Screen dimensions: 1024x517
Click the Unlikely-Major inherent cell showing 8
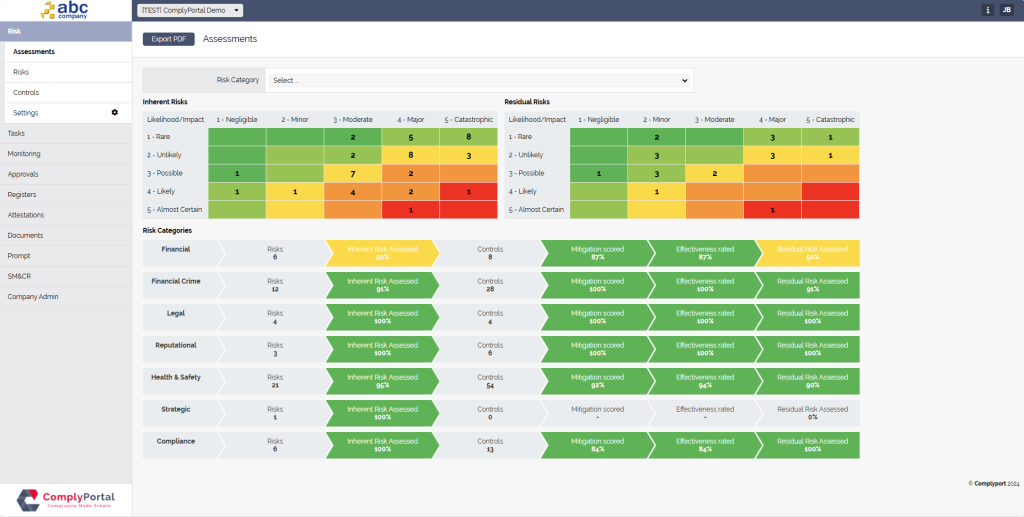click(x=411, y=155)
